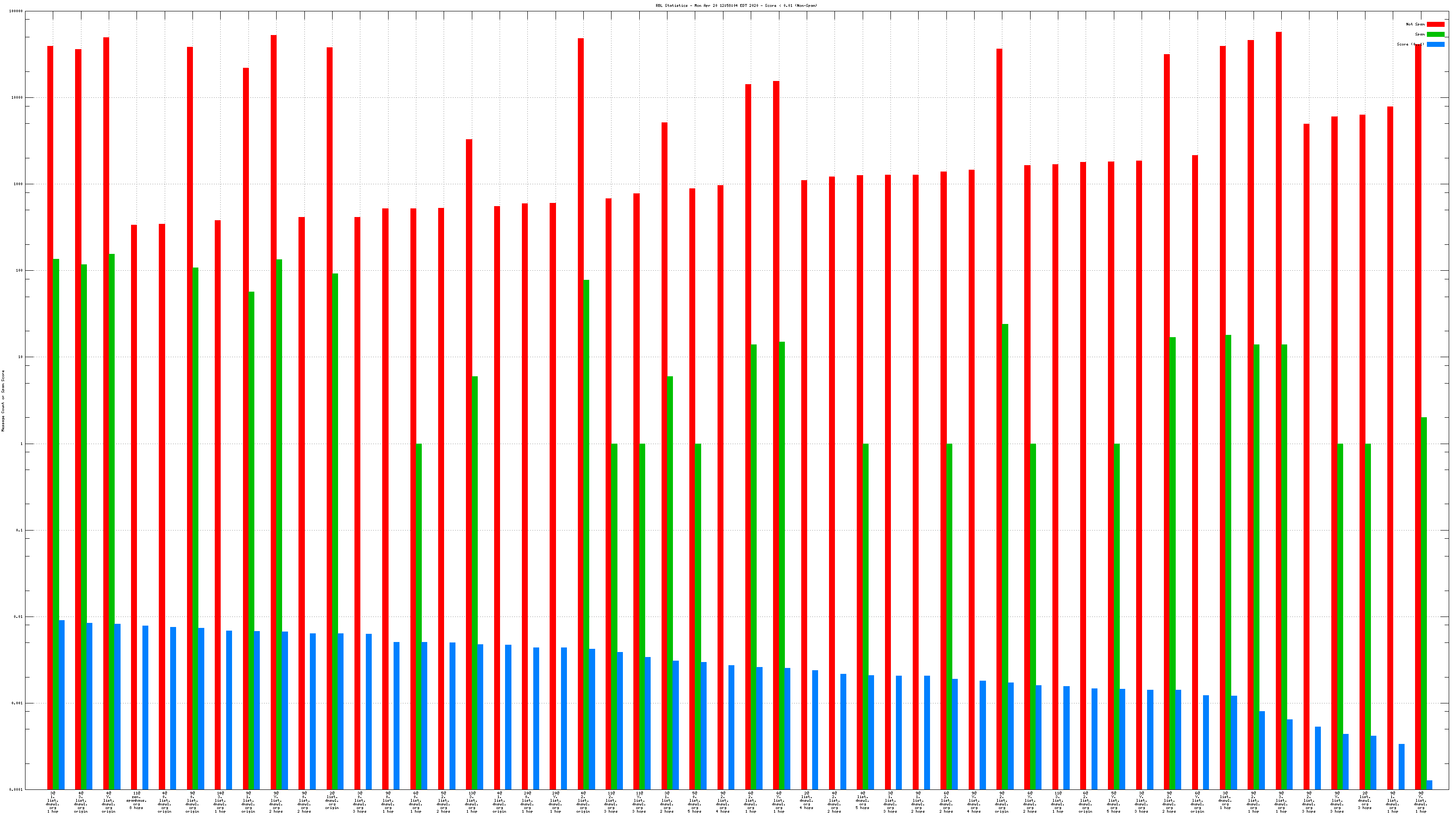Click the RBL Statistics chart title
This screenshot has height=819, width=1456.
point(736,5)
